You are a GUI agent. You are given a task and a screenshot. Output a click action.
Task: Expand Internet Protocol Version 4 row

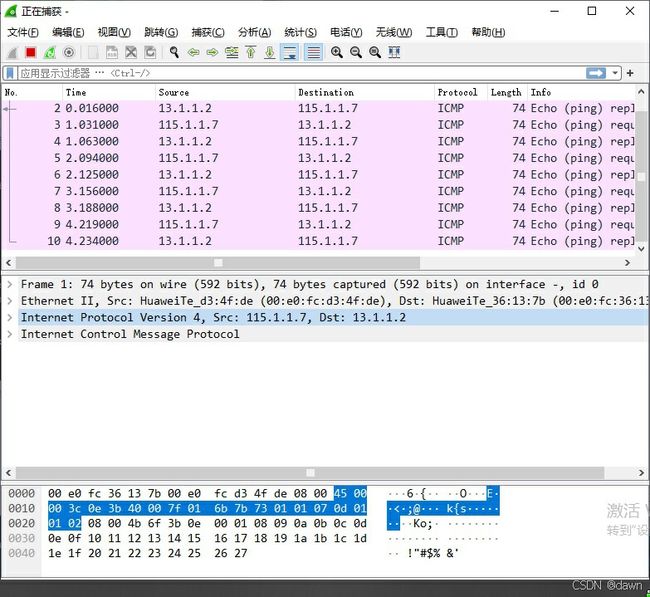pos(10,318)
